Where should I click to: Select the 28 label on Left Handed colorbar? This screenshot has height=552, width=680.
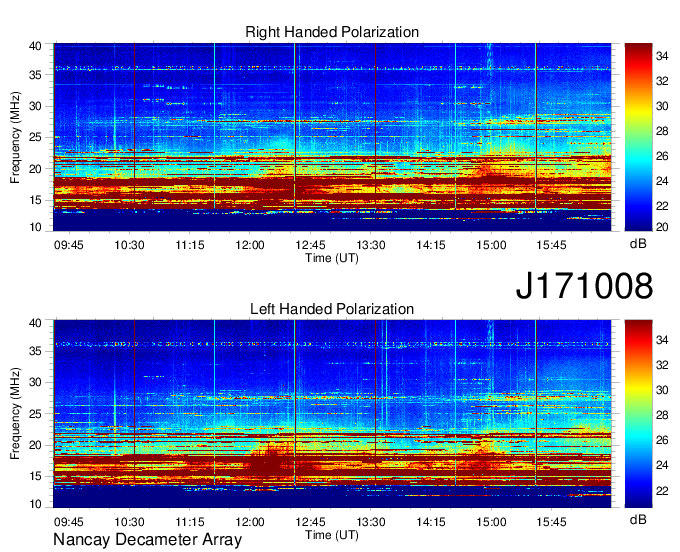(x=662, y=415)
